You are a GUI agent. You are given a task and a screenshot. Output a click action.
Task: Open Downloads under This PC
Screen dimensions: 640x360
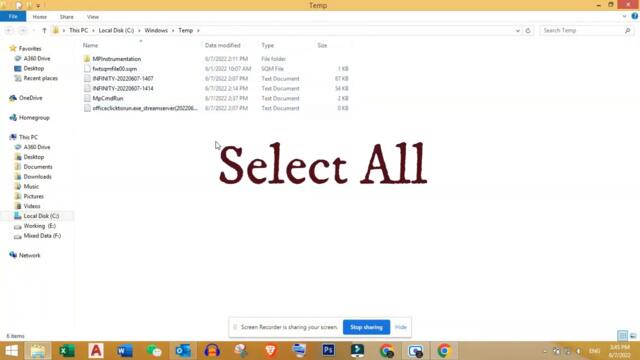click(x=37, y=176)
